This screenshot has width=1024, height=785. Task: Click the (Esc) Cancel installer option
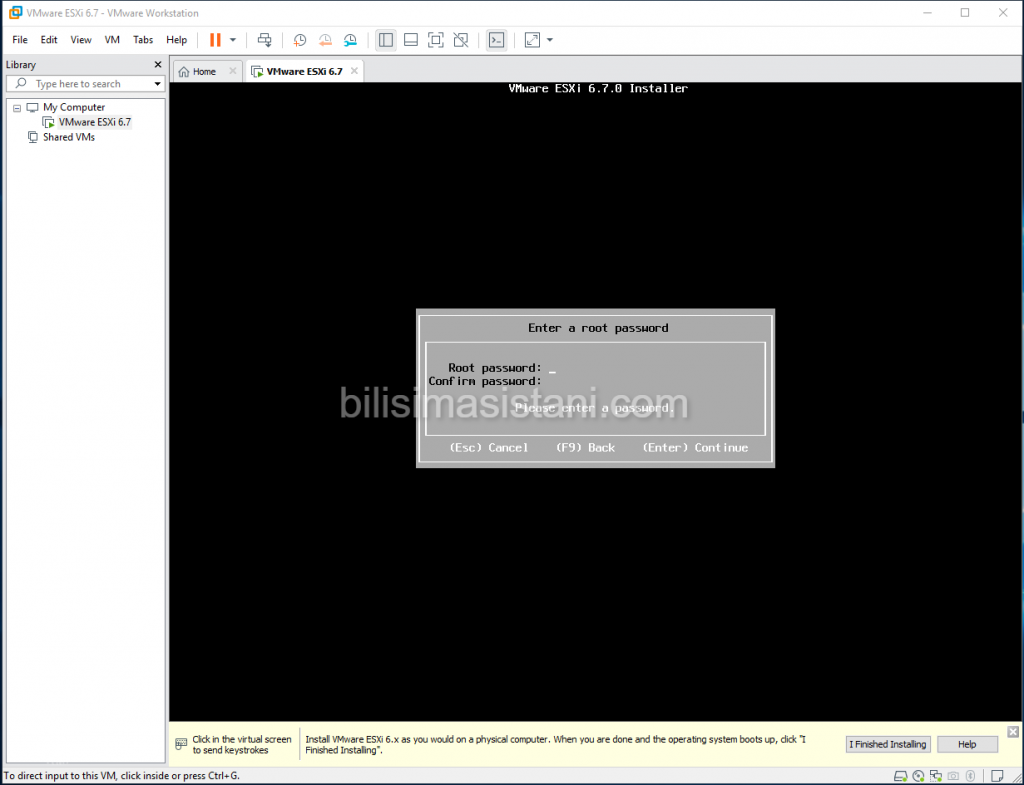(488, 447)
